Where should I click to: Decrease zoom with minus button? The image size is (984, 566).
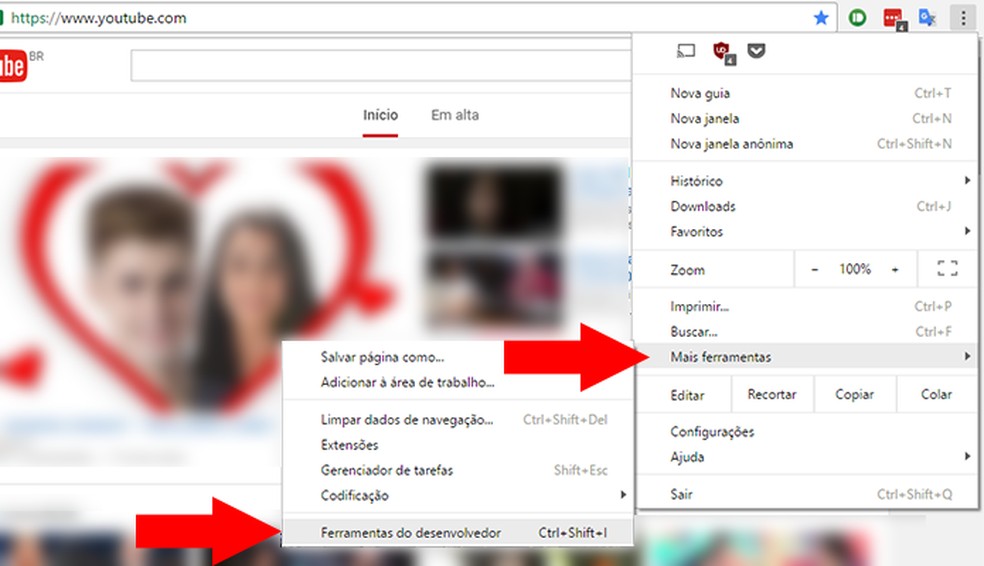(x=815, y=269)
